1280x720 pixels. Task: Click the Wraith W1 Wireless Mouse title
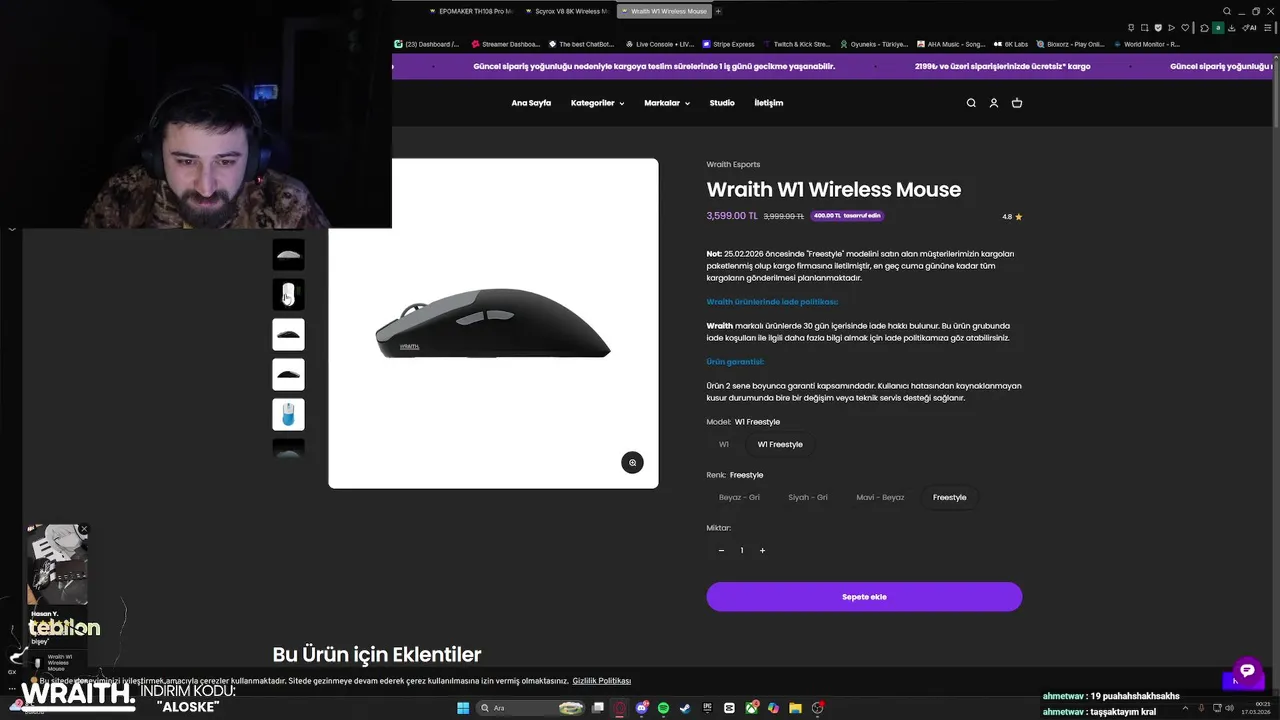coord(834,189)
